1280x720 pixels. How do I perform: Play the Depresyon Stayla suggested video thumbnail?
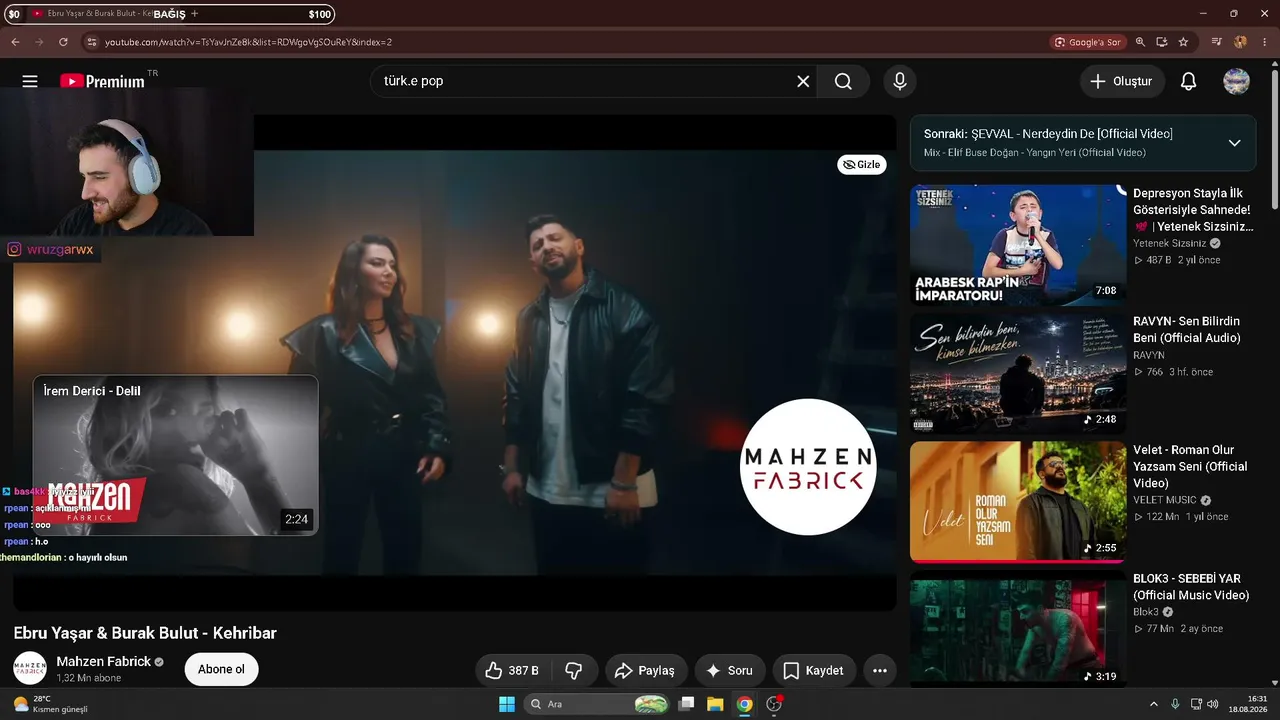1018,245
